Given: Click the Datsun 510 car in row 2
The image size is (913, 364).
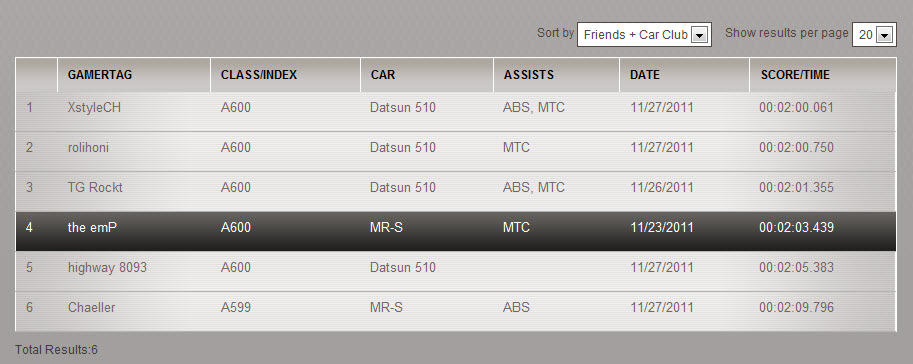Looking at the screenshot, I should [402, 148].
